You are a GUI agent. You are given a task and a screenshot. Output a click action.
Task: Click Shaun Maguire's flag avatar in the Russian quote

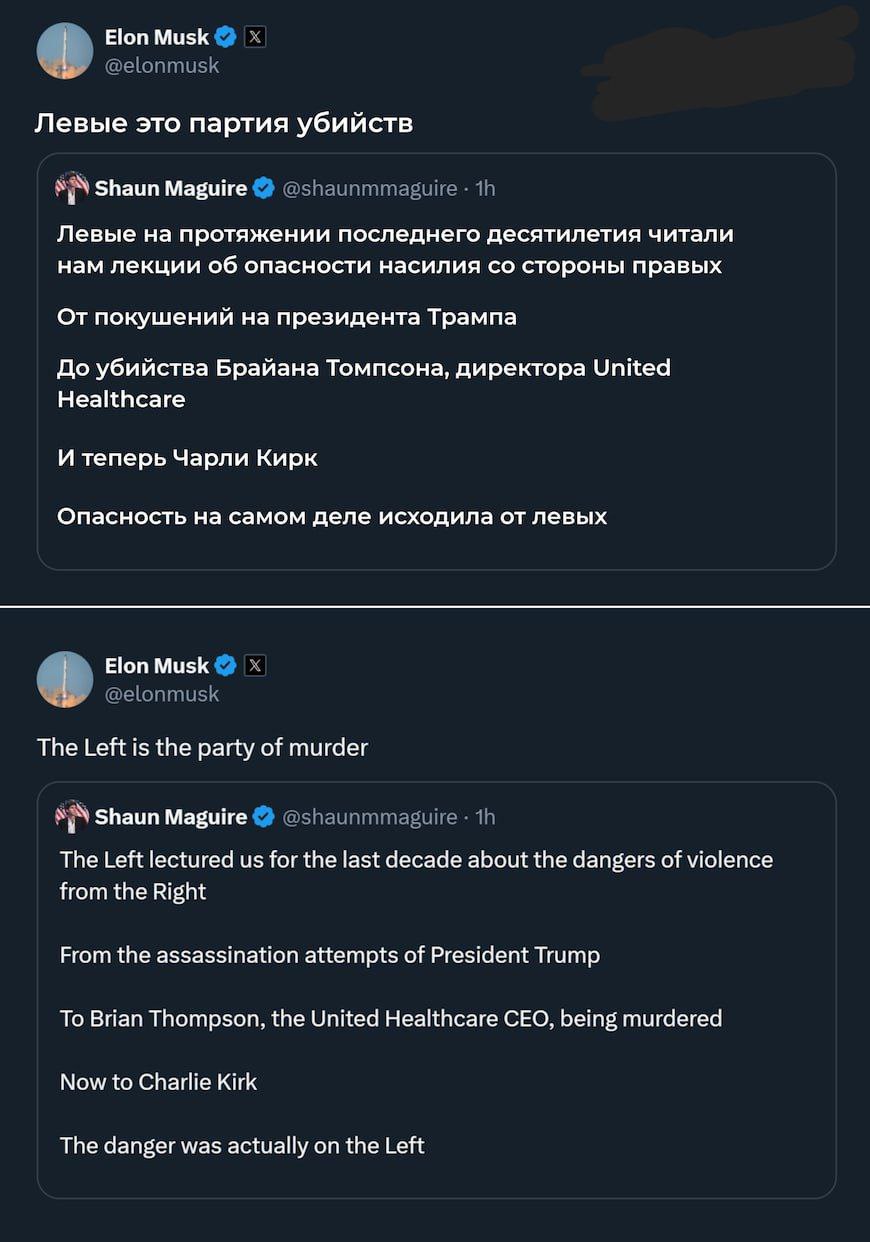click(72, 188)
